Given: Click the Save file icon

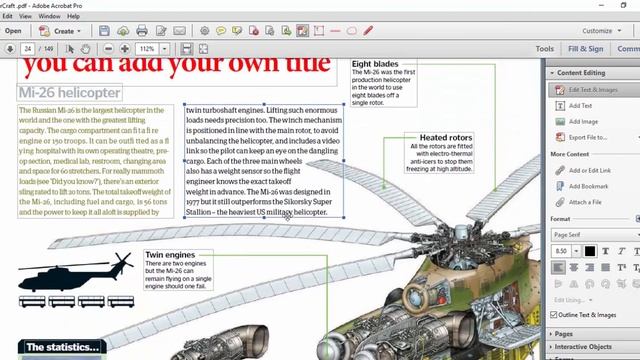Looking at the screenshot, I should (104, 31).
